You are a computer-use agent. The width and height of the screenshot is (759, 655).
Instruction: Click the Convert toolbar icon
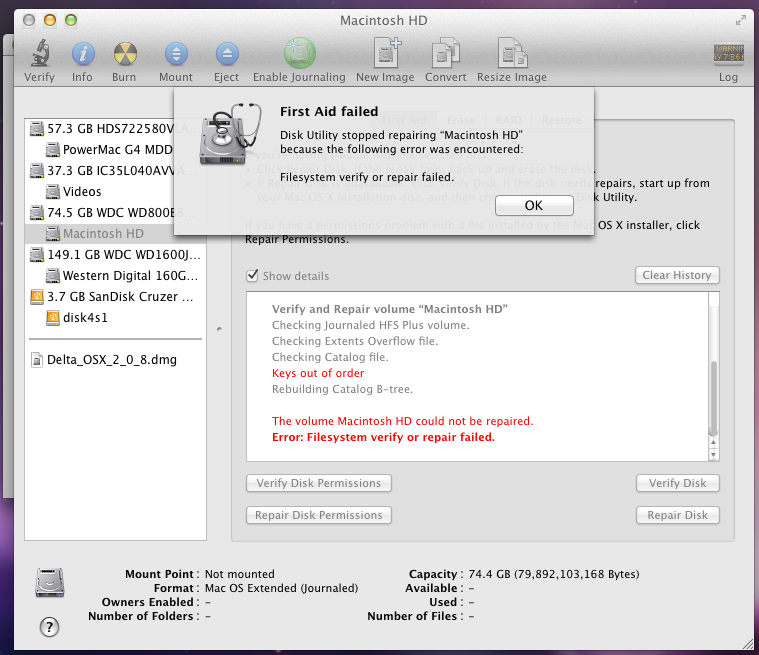pos(445,53)
